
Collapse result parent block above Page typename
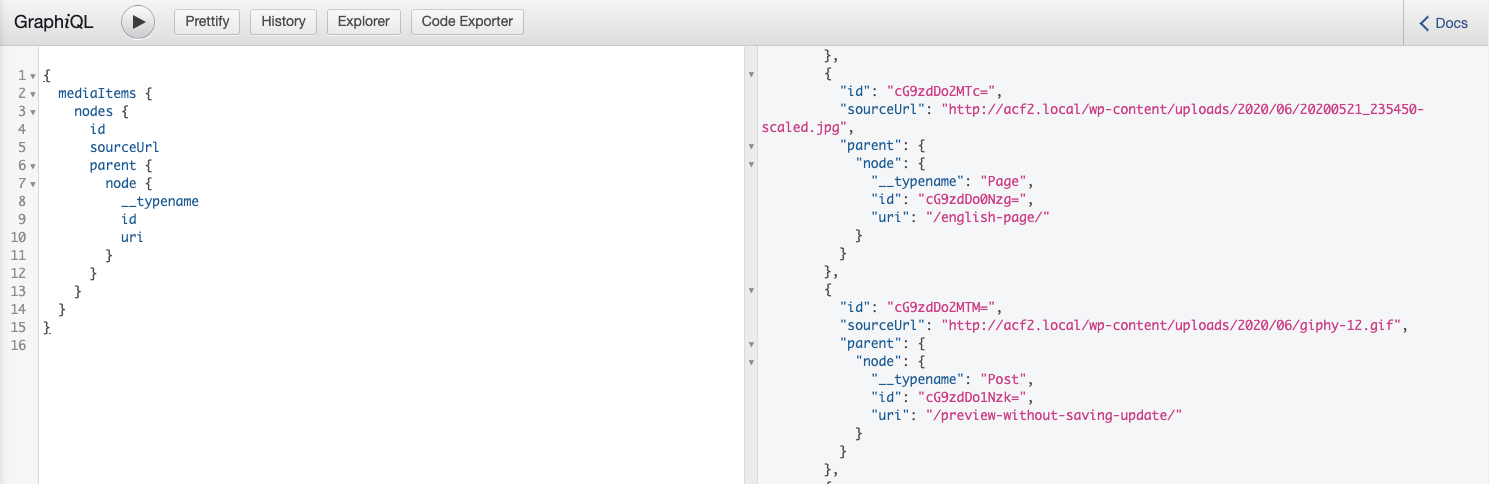pos(751,146)
